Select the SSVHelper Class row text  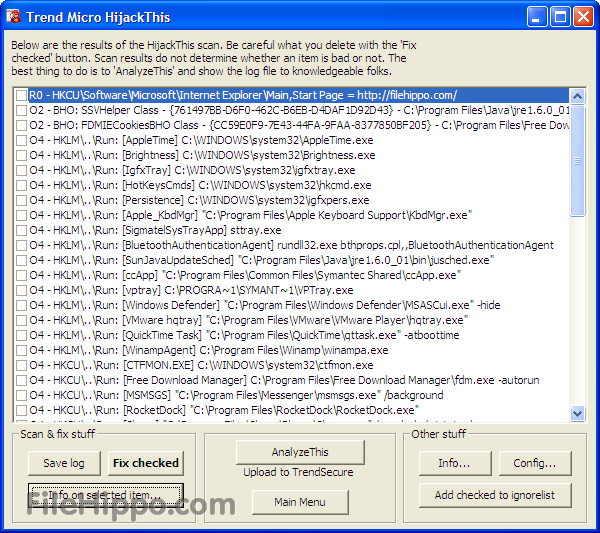click(x=299, y=110)
